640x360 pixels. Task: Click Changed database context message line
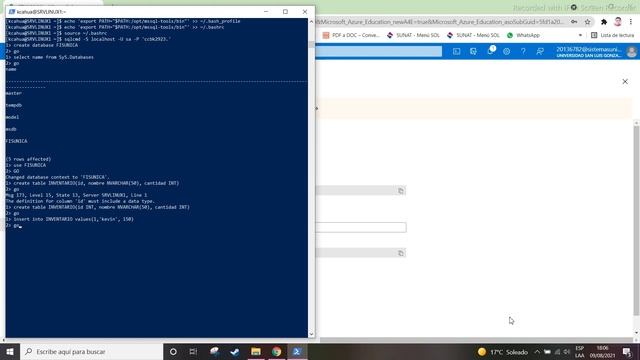click(x=58, y=177)
